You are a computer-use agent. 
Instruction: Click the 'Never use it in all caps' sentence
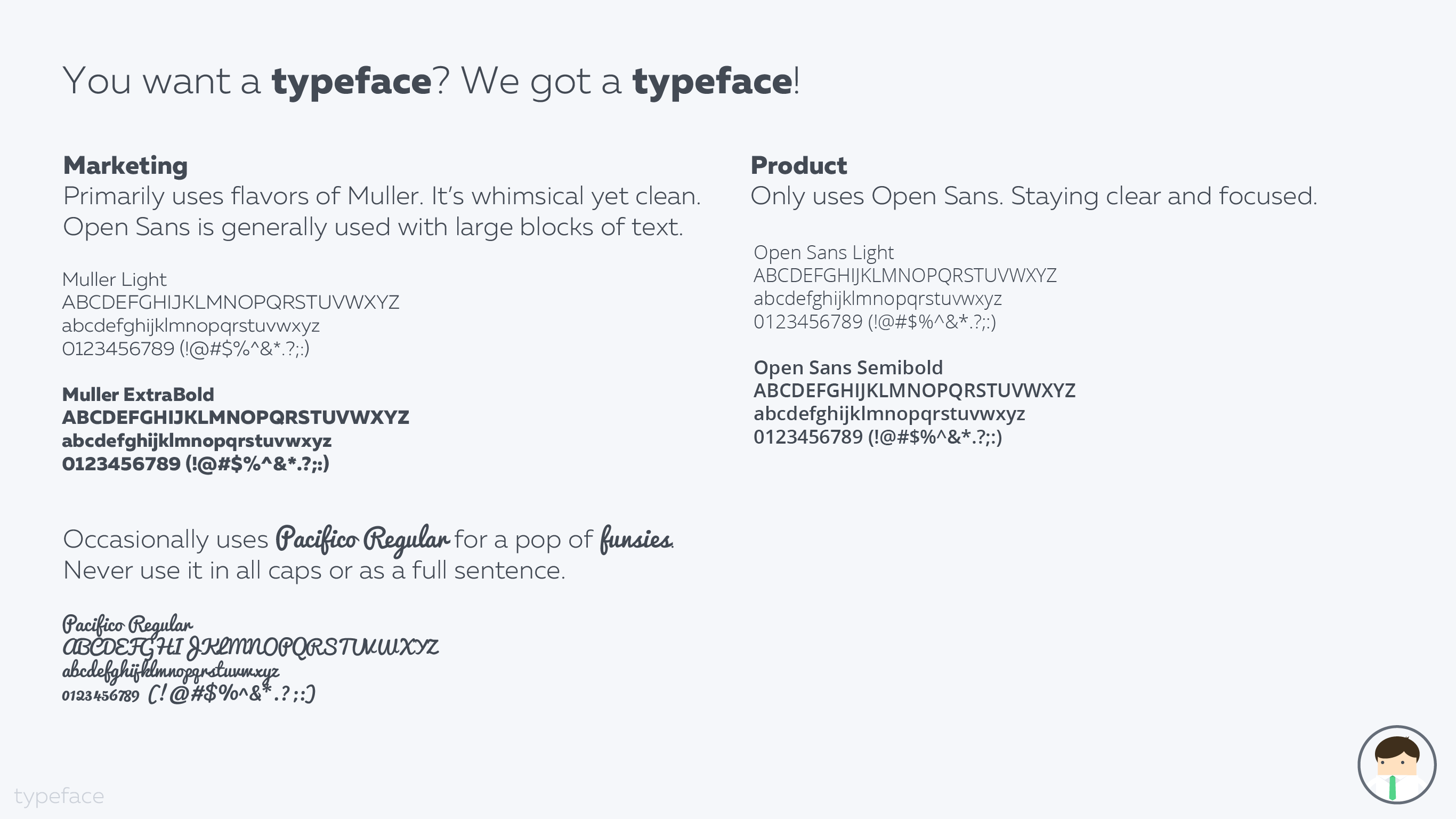[314, 570]
